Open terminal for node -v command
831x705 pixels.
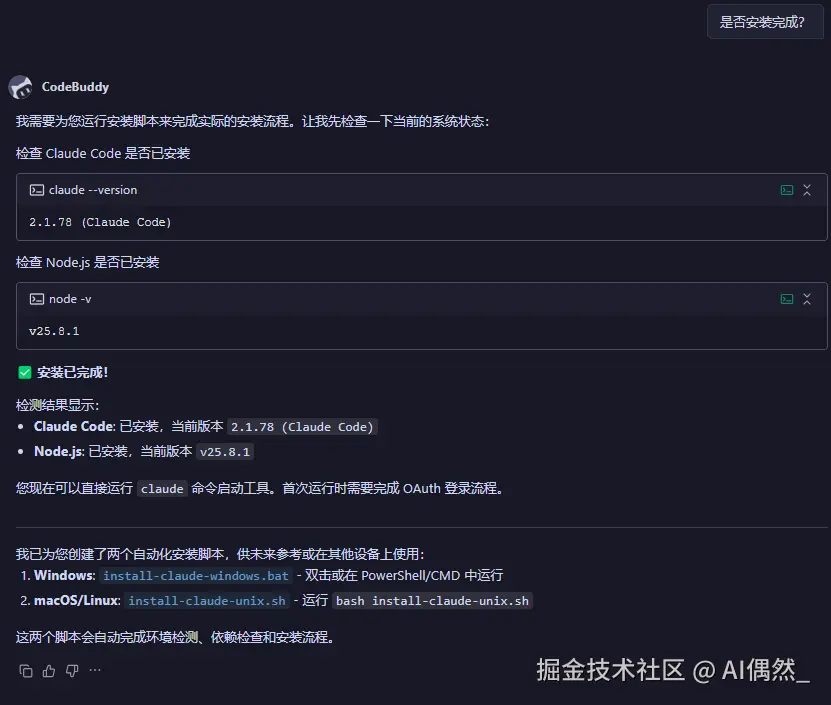coord(787,299)
